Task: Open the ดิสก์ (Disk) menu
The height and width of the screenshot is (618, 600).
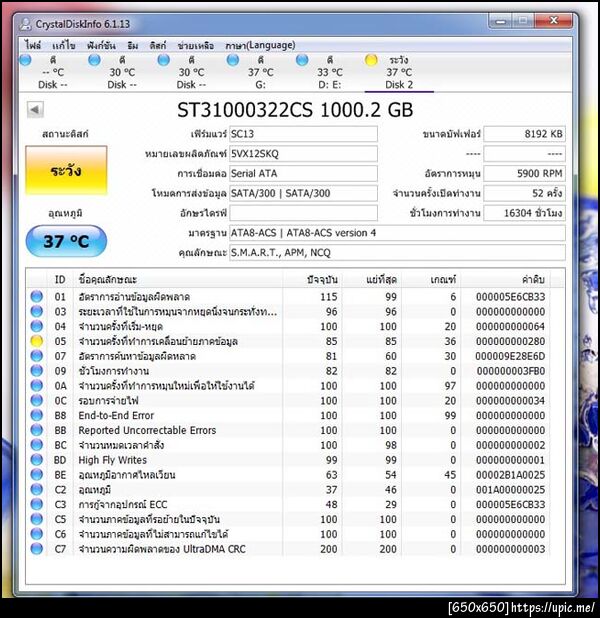Action: point(158,45)
